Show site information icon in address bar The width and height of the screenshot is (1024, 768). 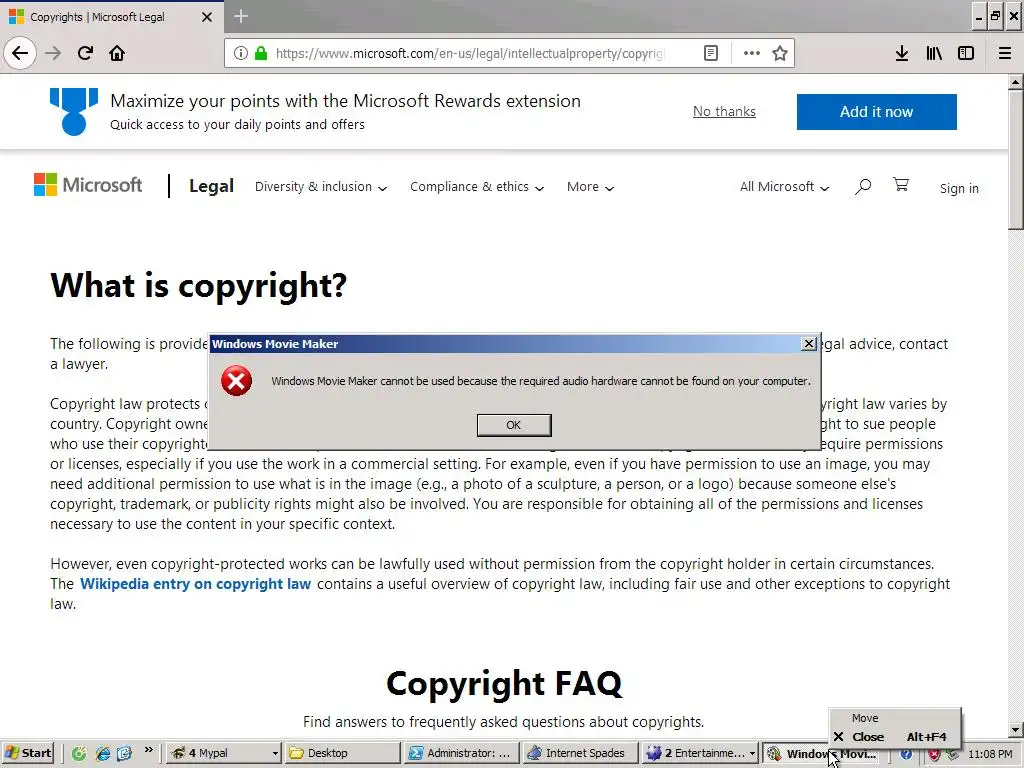pos(241,53)
